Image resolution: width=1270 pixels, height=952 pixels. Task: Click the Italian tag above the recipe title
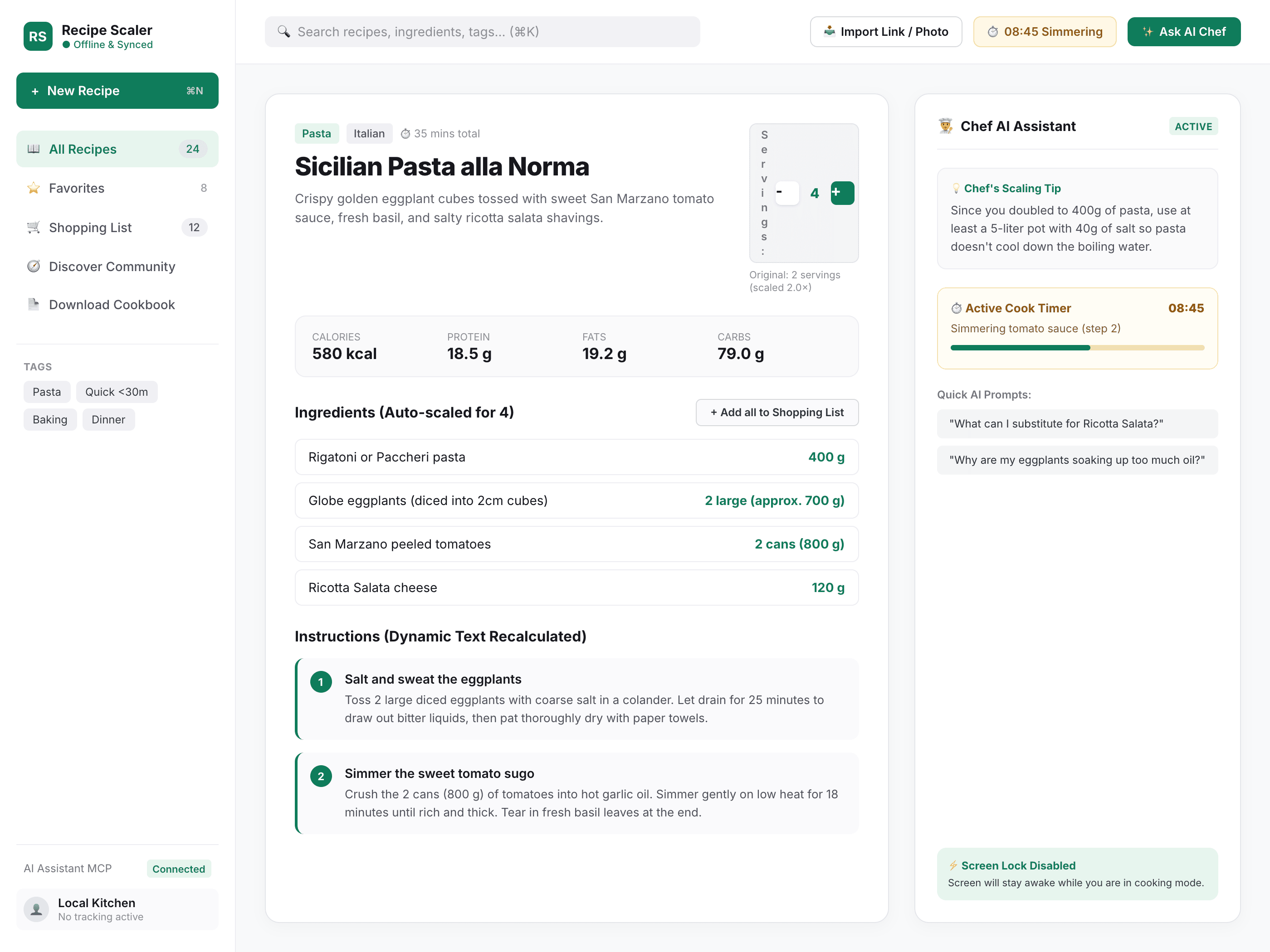(369, 134)
